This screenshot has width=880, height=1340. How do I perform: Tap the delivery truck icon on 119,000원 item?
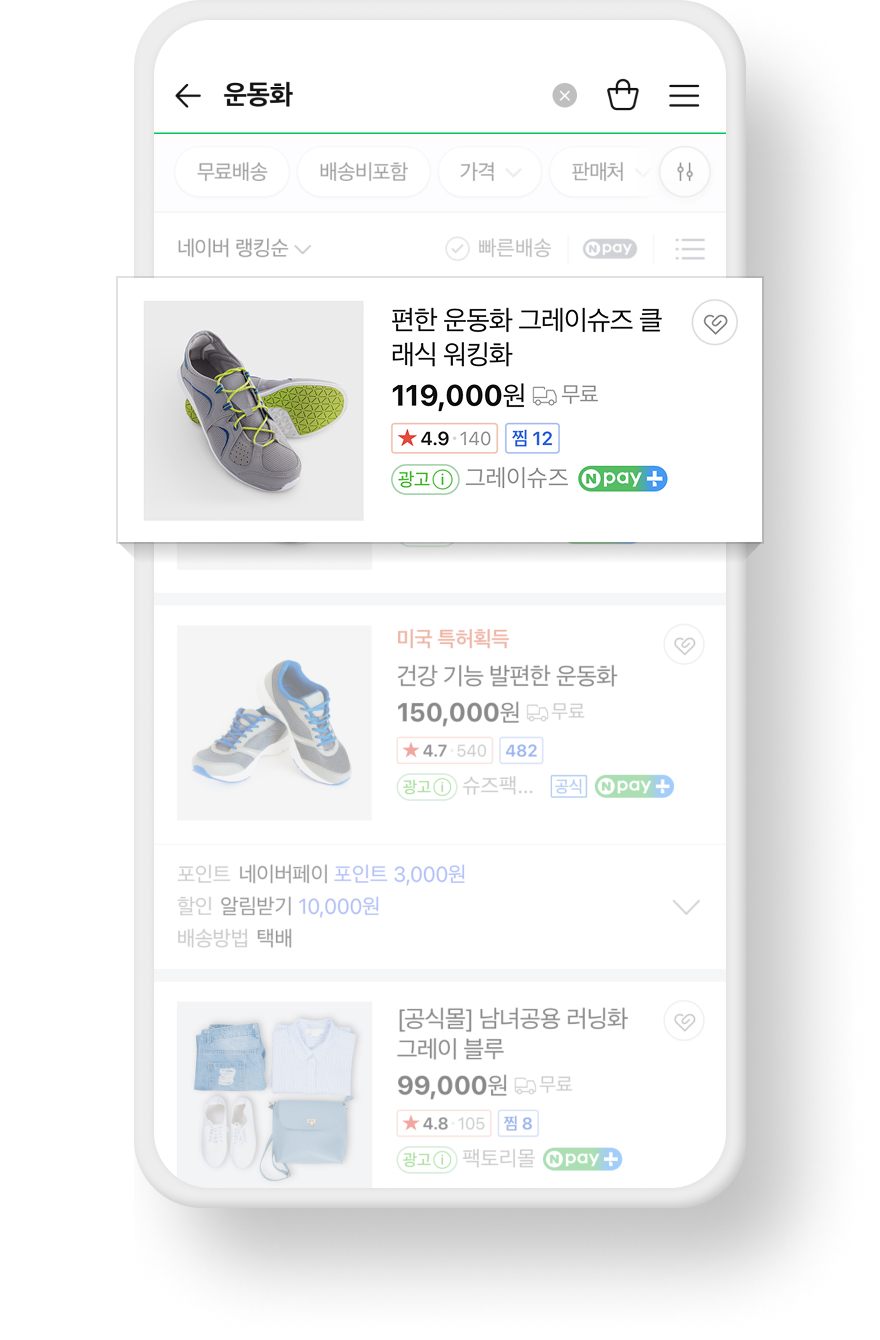click(x=544, y=395)
